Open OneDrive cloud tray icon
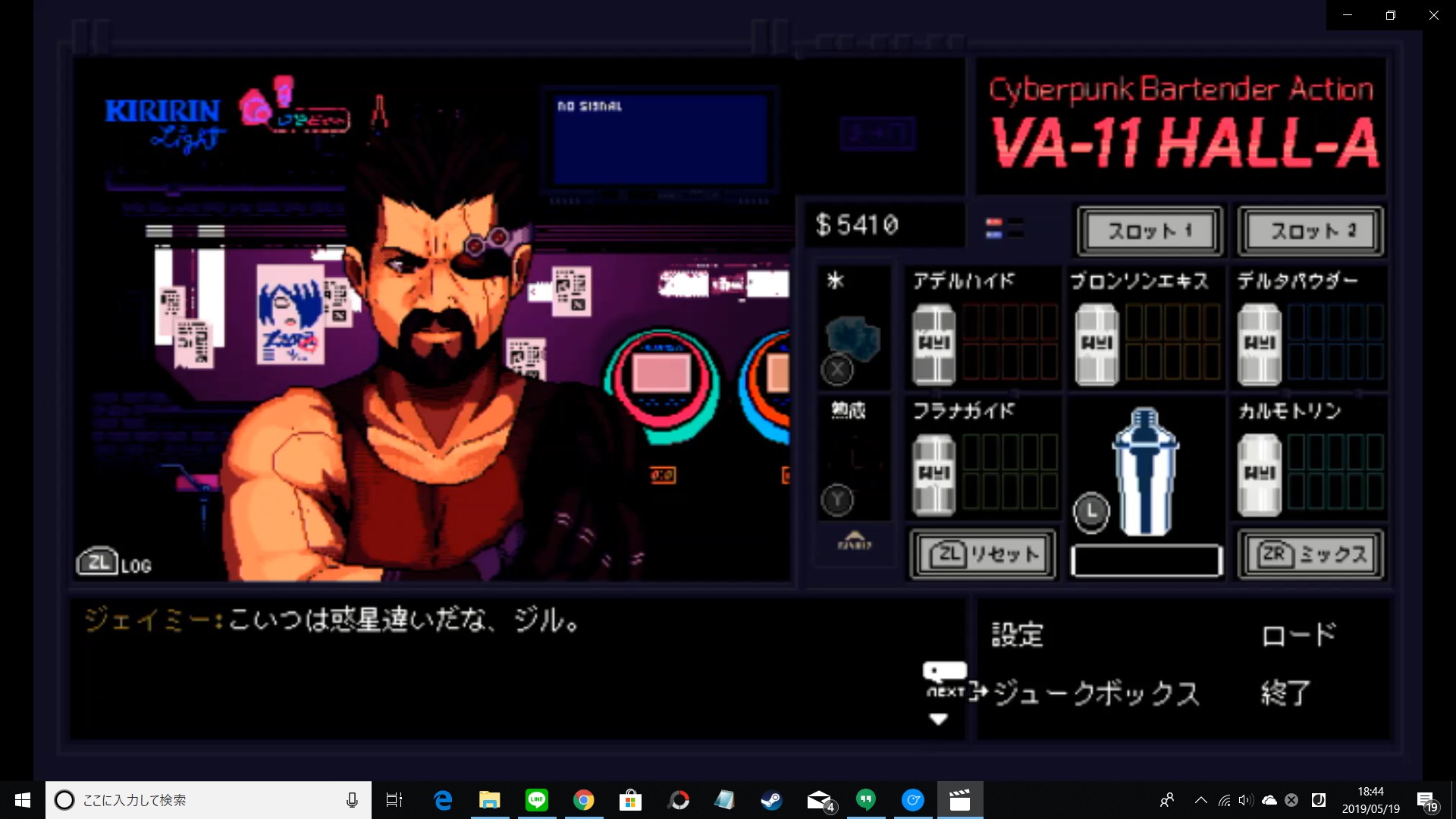 (x=1269, y=800)
